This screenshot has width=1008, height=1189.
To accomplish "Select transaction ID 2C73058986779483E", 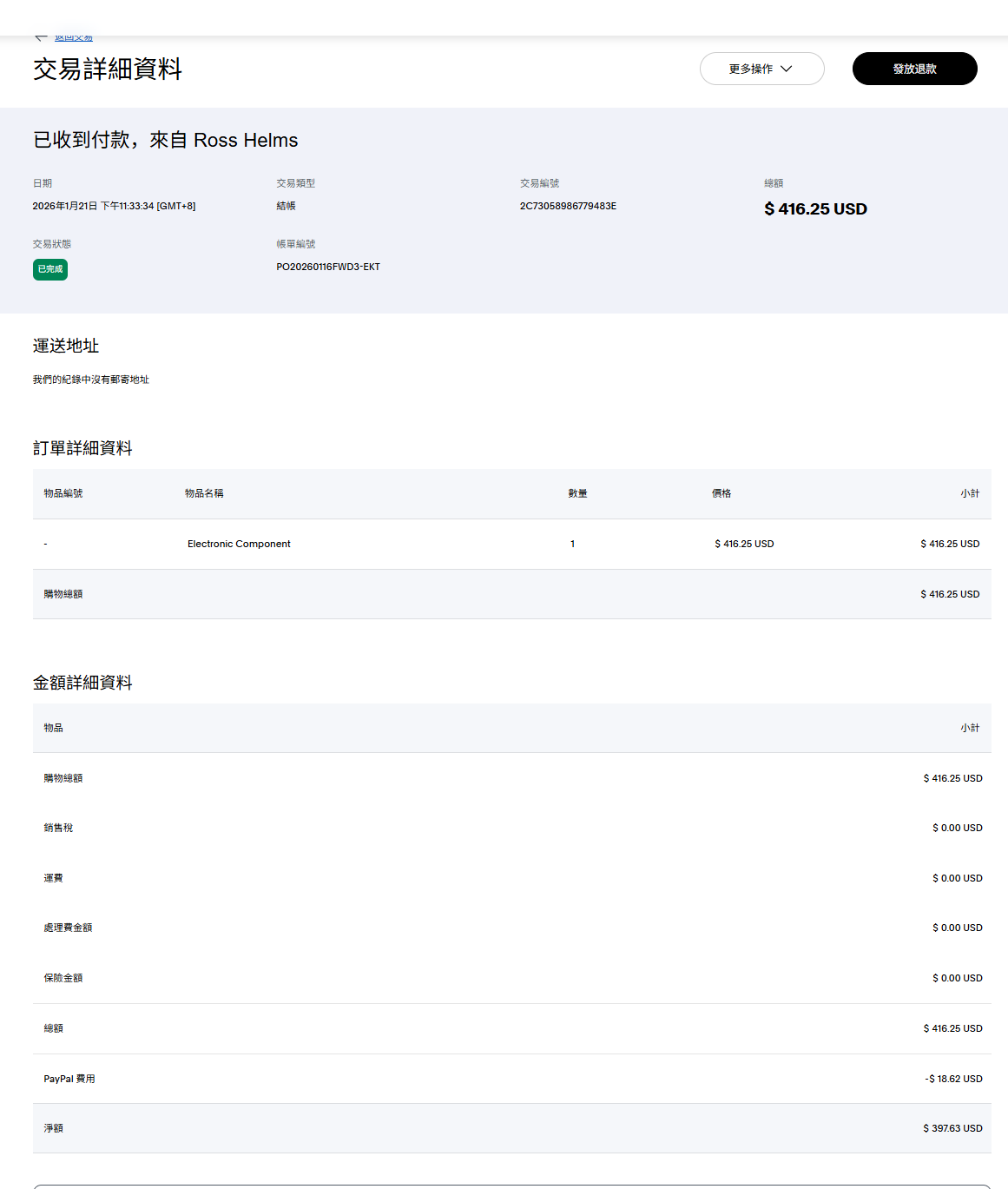I will [568, 206].
